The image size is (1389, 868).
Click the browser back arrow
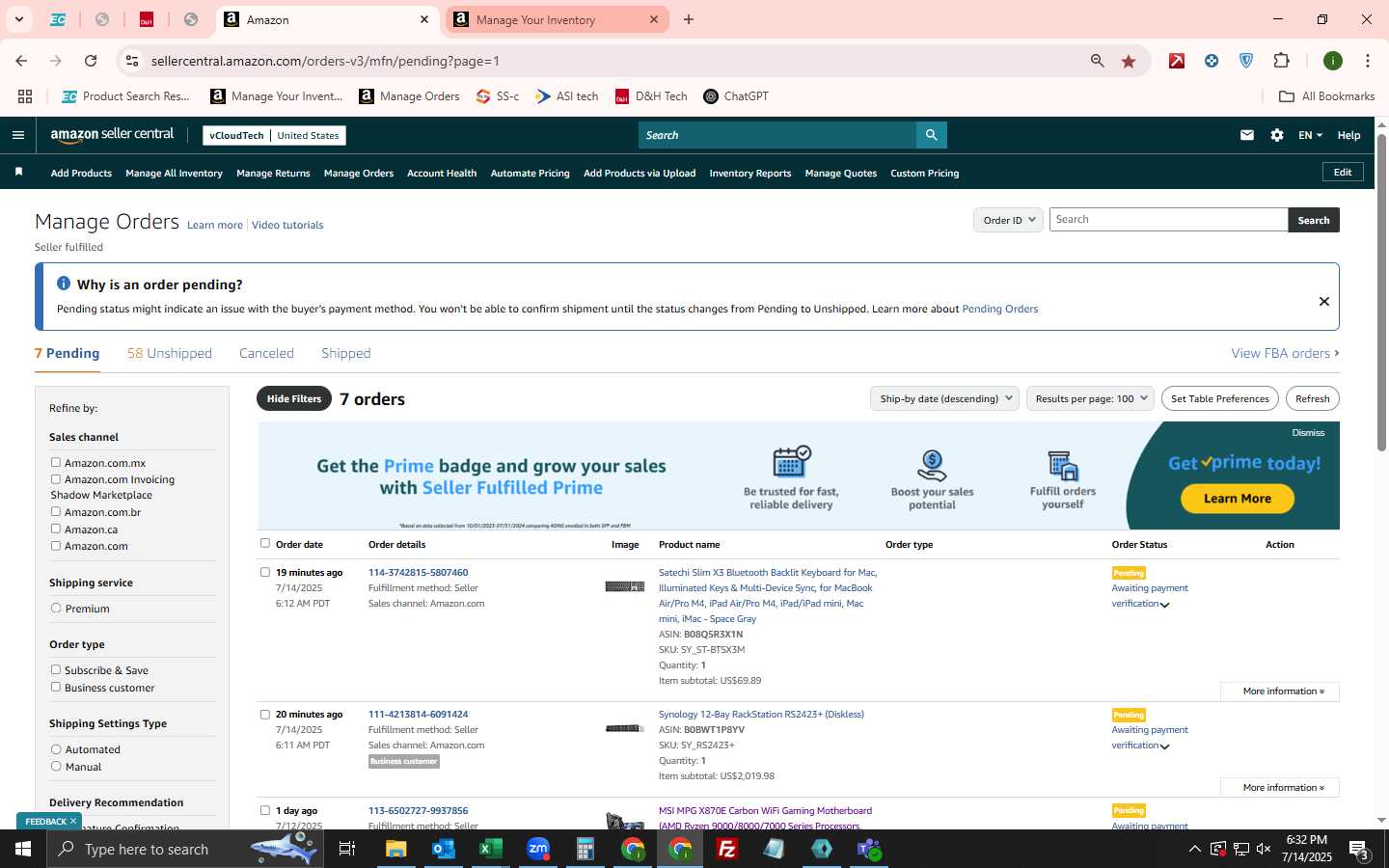click(21, 61)
